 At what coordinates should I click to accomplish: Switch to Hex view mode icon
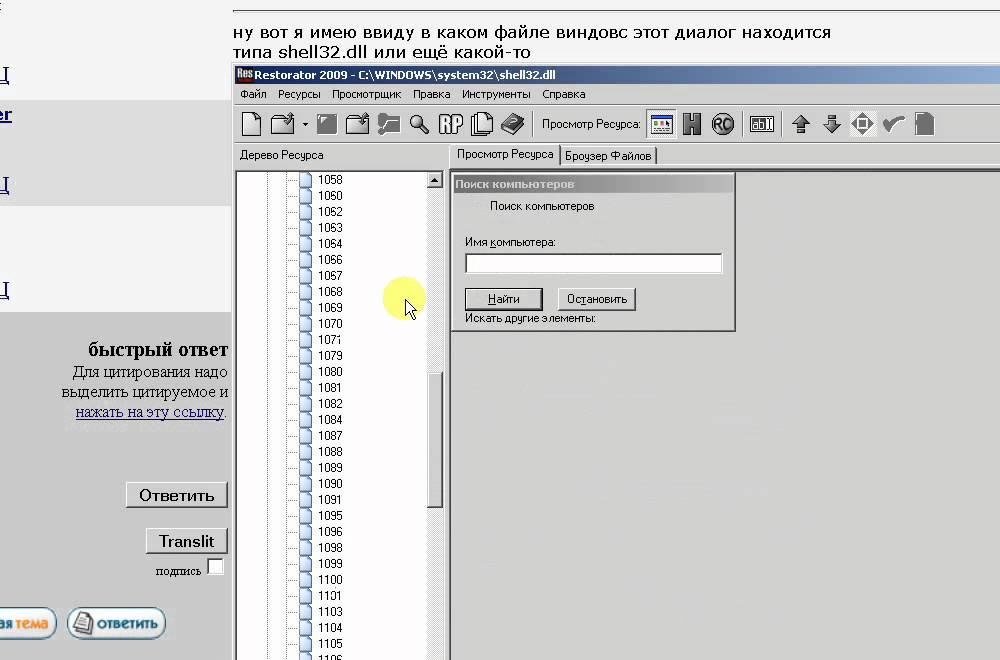tap(692, 124)
